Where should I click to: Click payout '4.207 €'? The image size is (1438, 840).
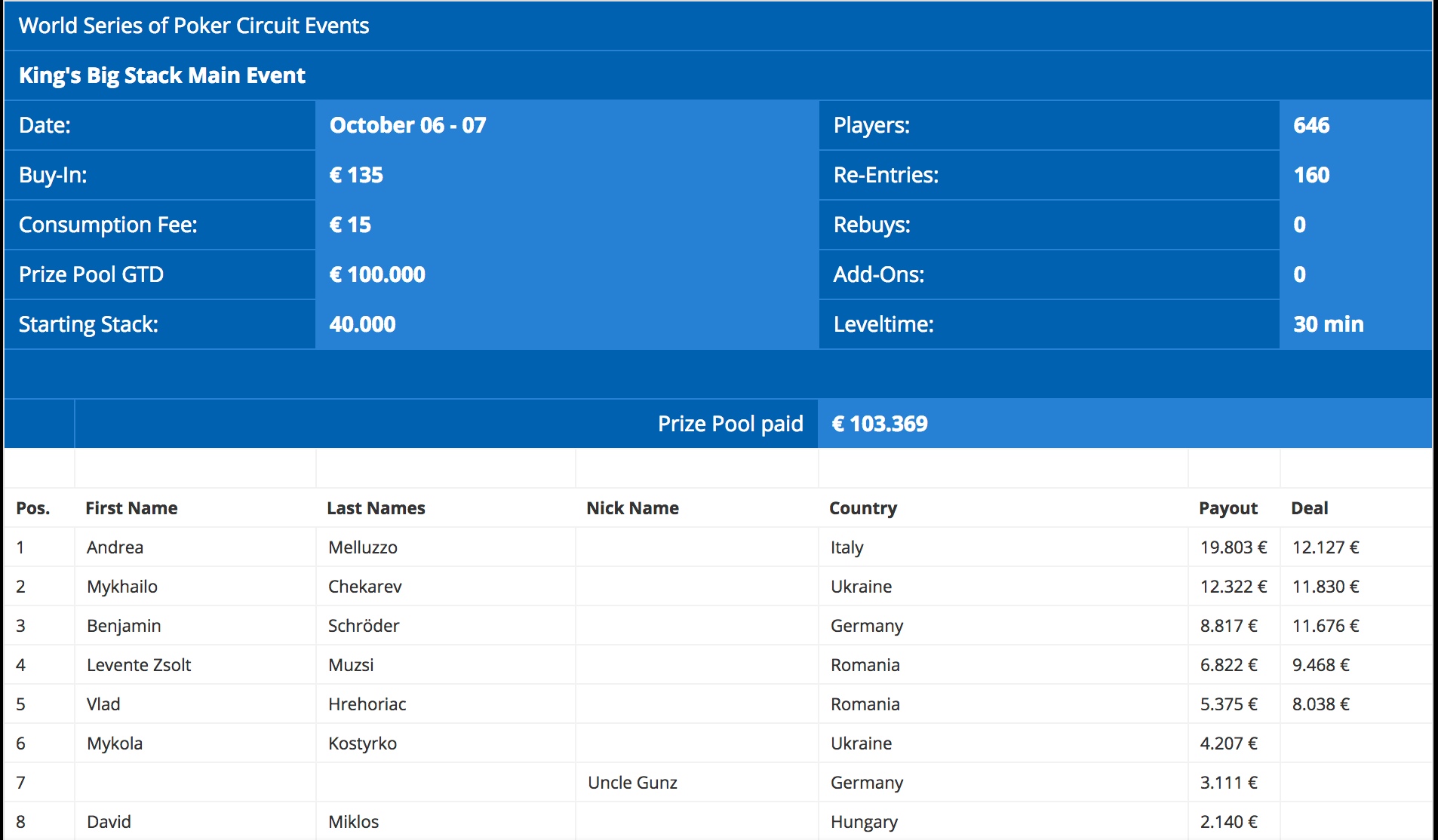(1229, 743)
